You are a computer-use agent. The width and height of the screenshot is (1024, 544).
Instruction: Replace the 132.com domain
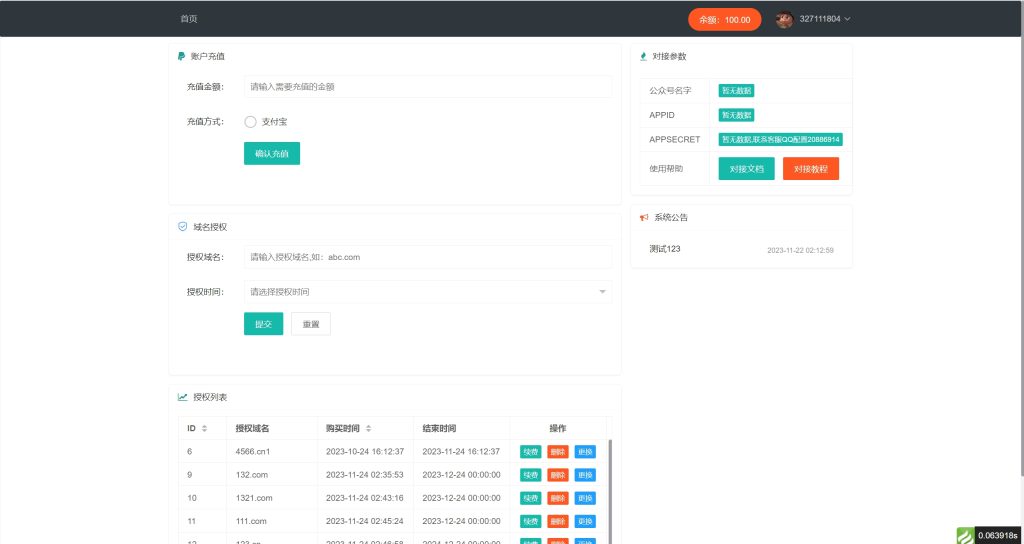(x=585, y=475)
